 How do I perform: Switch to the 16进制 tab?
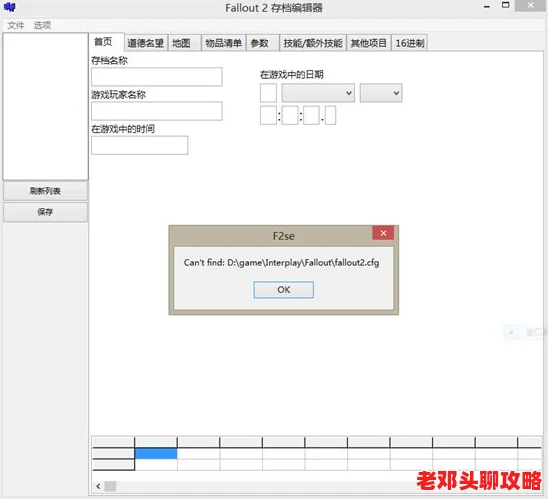click(410, 43)
